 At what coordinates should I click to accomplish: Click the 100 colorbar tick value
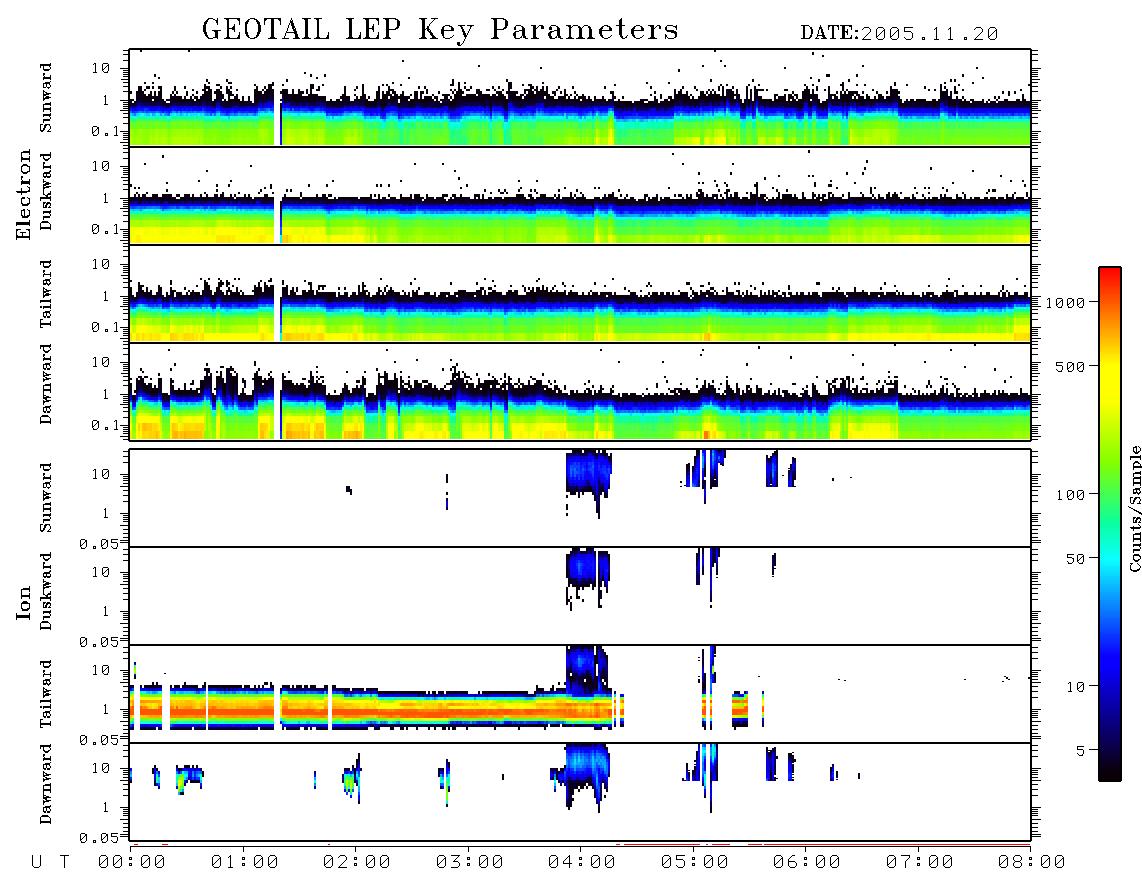click(1070, 495)
